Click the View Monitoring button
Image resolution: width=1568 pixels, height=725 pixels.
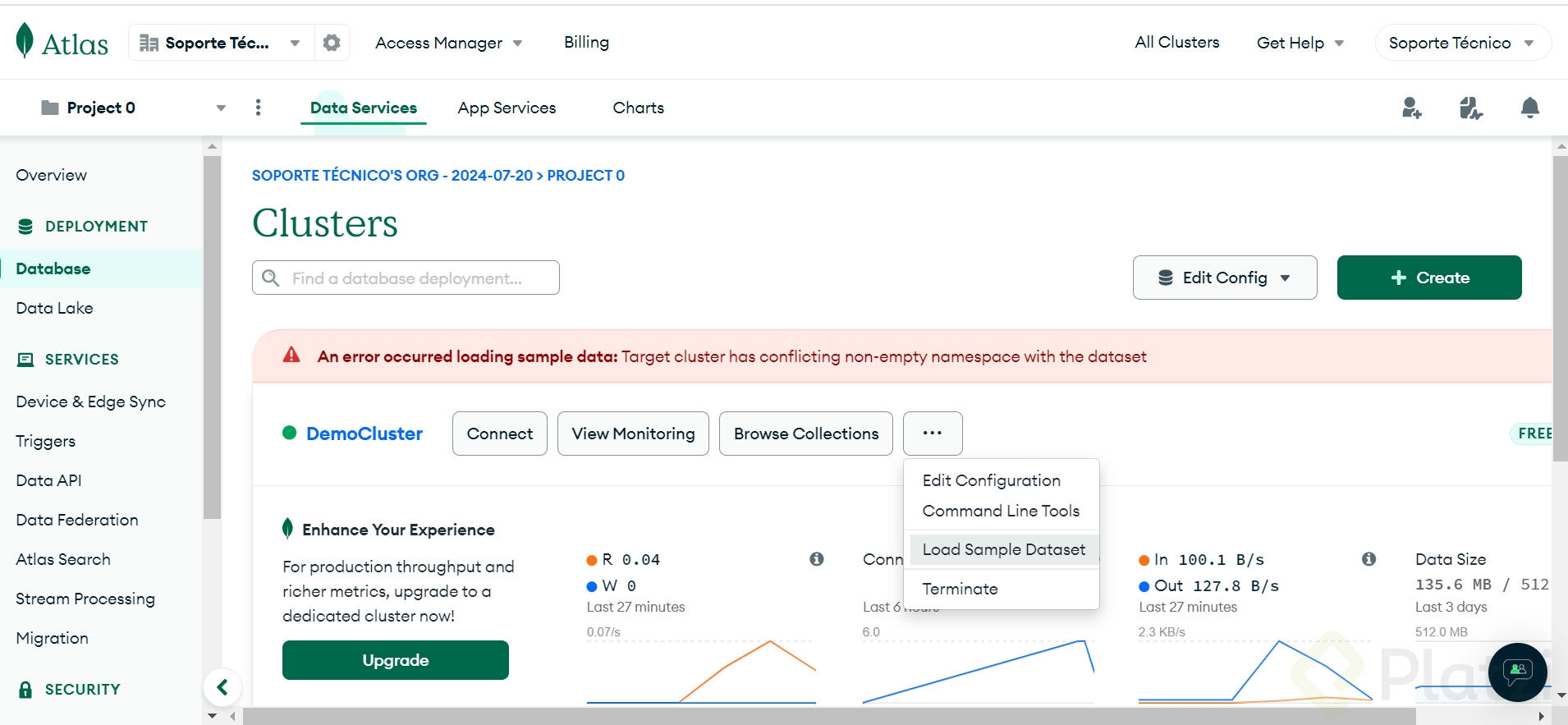pyautogui.click(x=633, y=434)
